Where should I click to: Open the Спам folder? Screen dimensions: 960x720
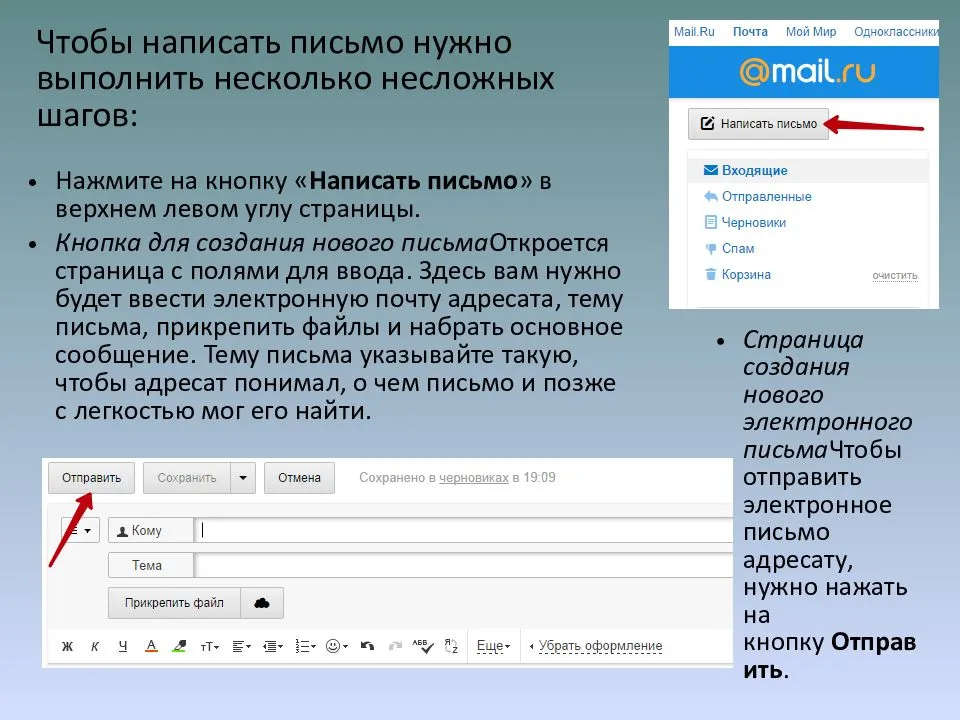click(x=738, y=249)
